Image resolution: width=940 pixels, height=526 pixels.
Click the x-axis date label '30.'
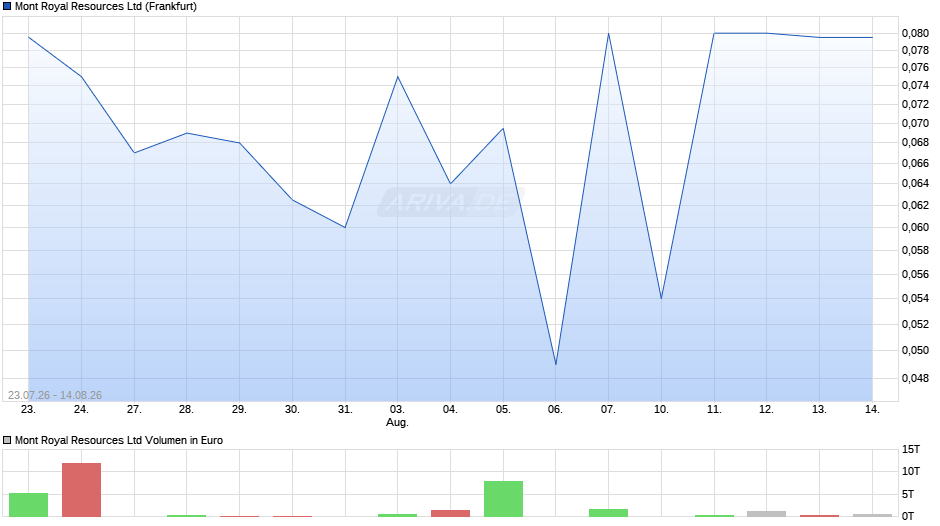point(292,410)
